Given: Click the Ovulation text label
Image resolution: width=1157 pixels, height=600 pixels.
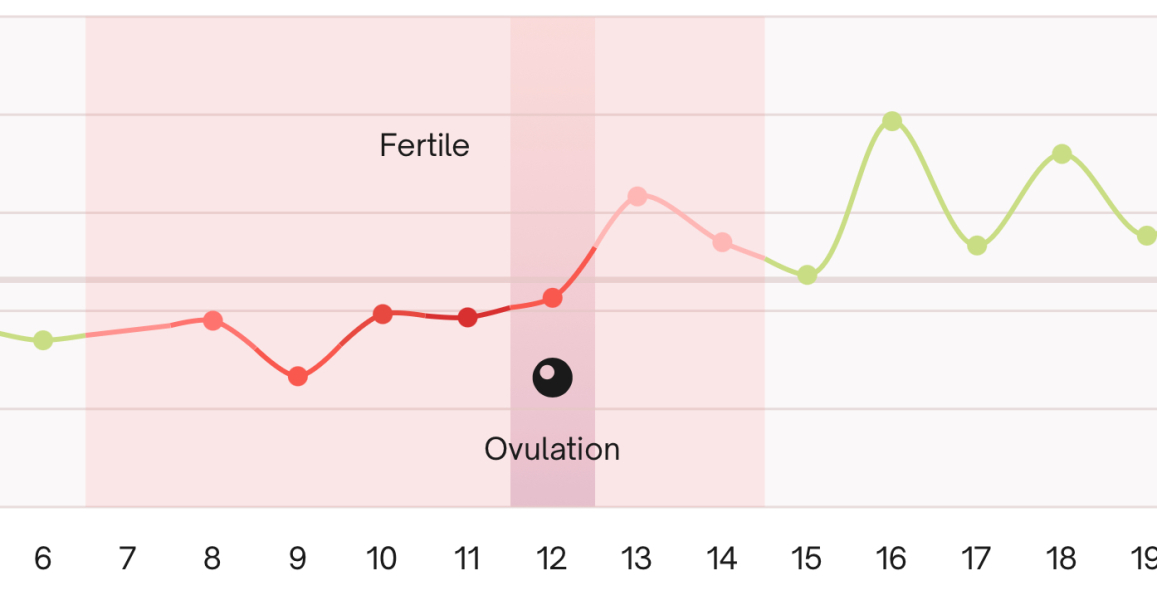Looking at the screenshot, I should click(552, 449).
